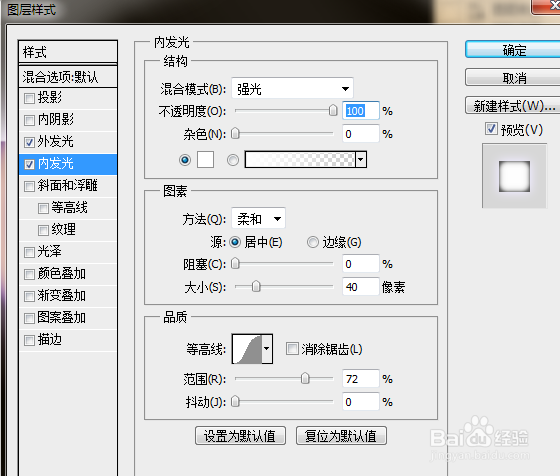Screen dimensions: 560x476
Task: Click the style preview thumbnail
Action: 514,176
